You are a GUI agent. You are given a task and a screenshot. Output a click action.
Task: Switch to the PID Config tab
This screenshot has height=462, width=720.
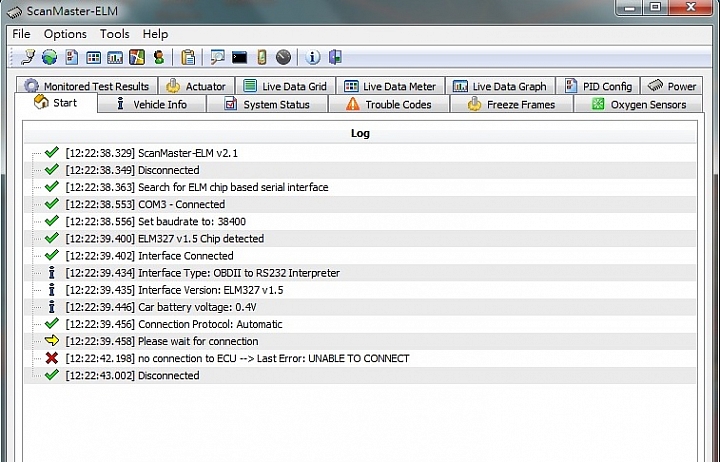pos(598,86)
